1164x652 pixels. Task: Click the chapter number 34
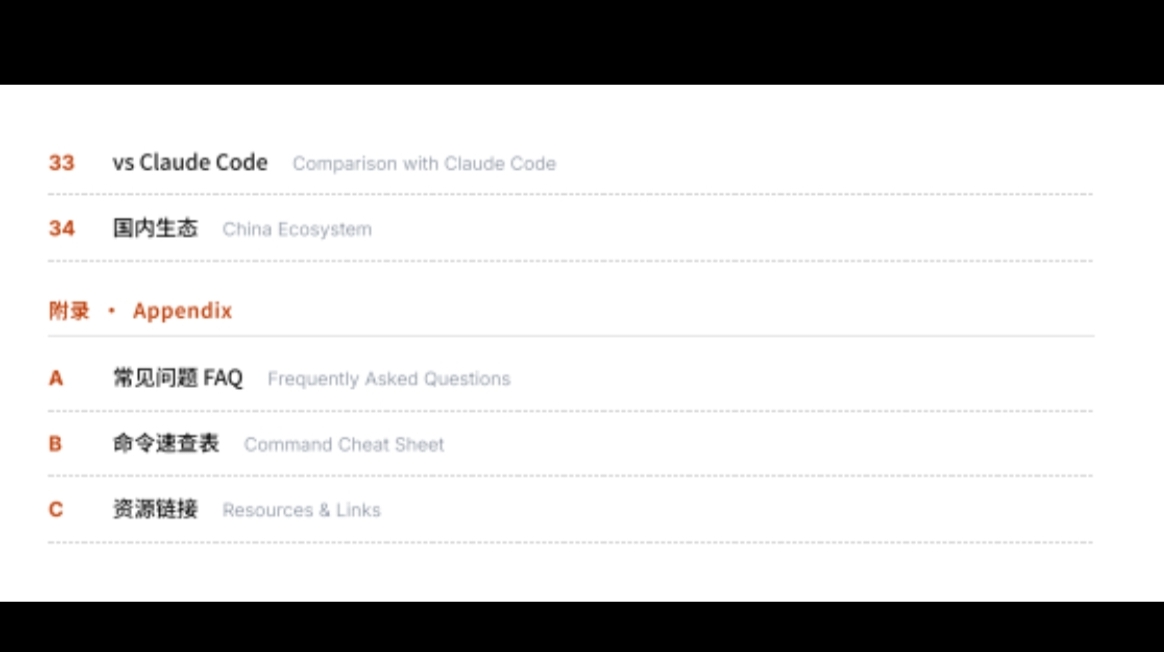tap(61, 229)
